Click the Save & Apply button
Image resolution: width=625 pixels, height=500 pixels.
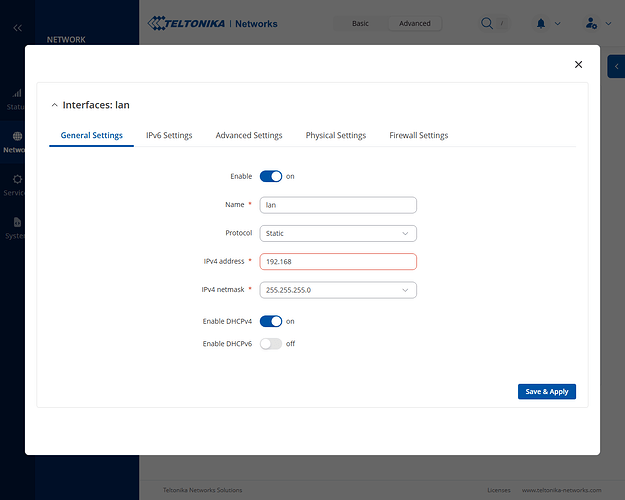[547, 392]
